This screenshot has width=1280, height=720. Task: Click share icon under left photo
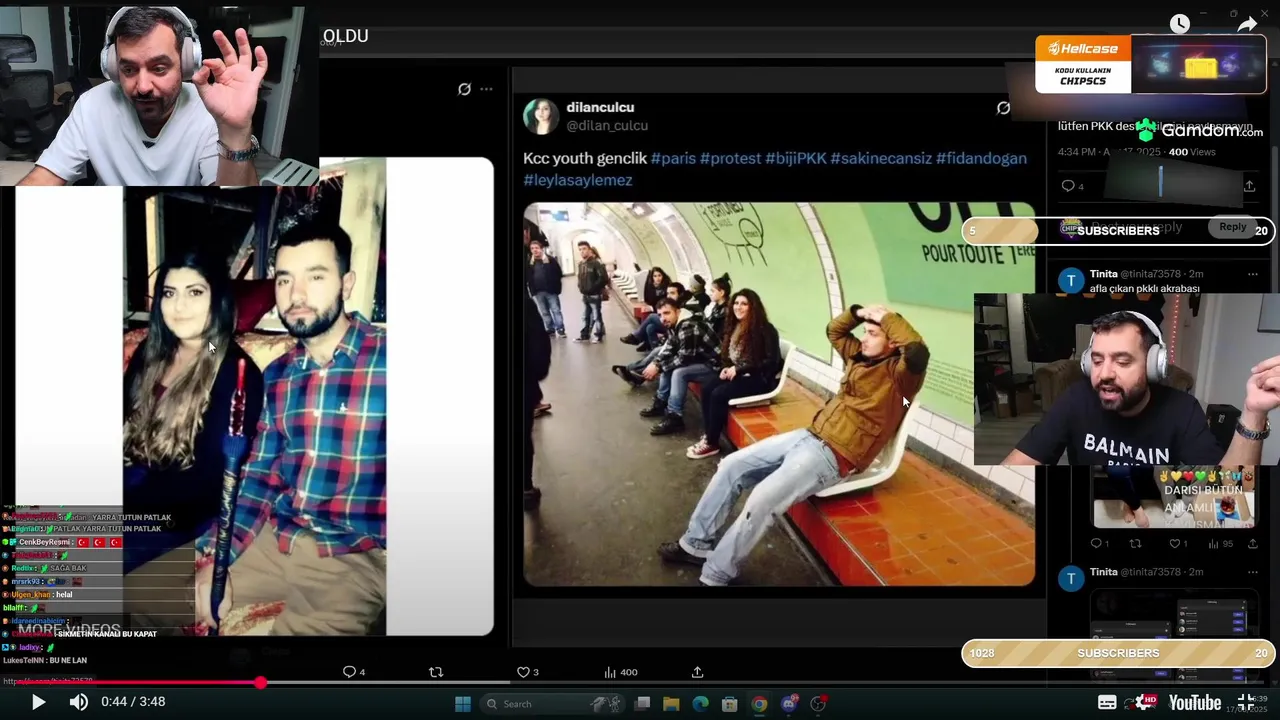pyautogui.click(x=698, y=672)
